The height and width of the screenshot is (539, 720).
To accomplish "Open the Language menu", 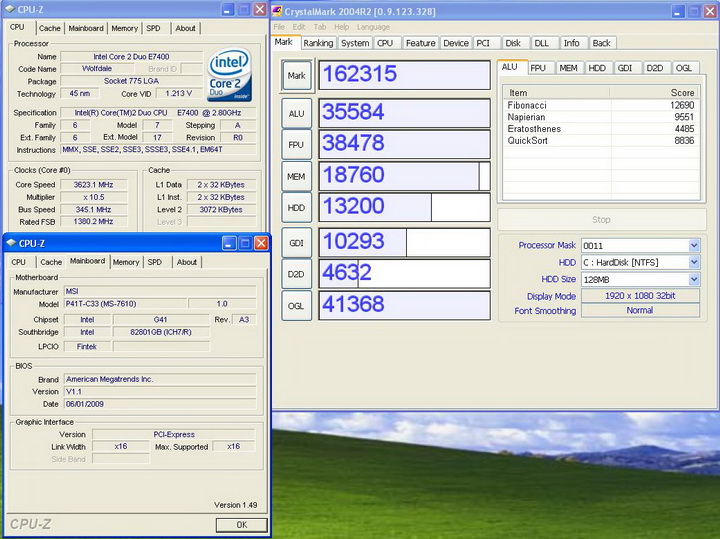I will pos(373,27).
